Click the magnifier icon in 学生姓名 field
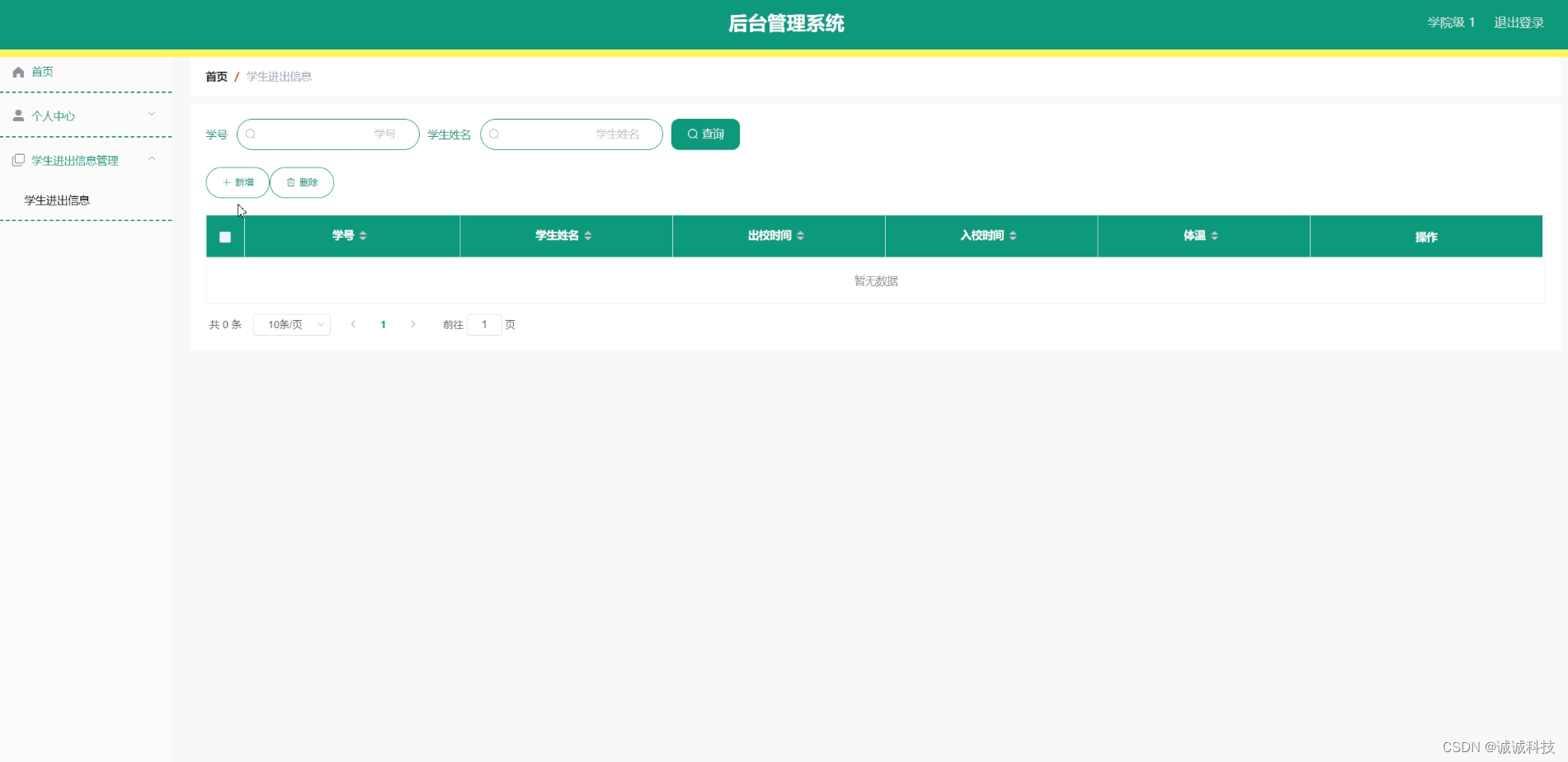The image size is (1568, 762). 494,134
